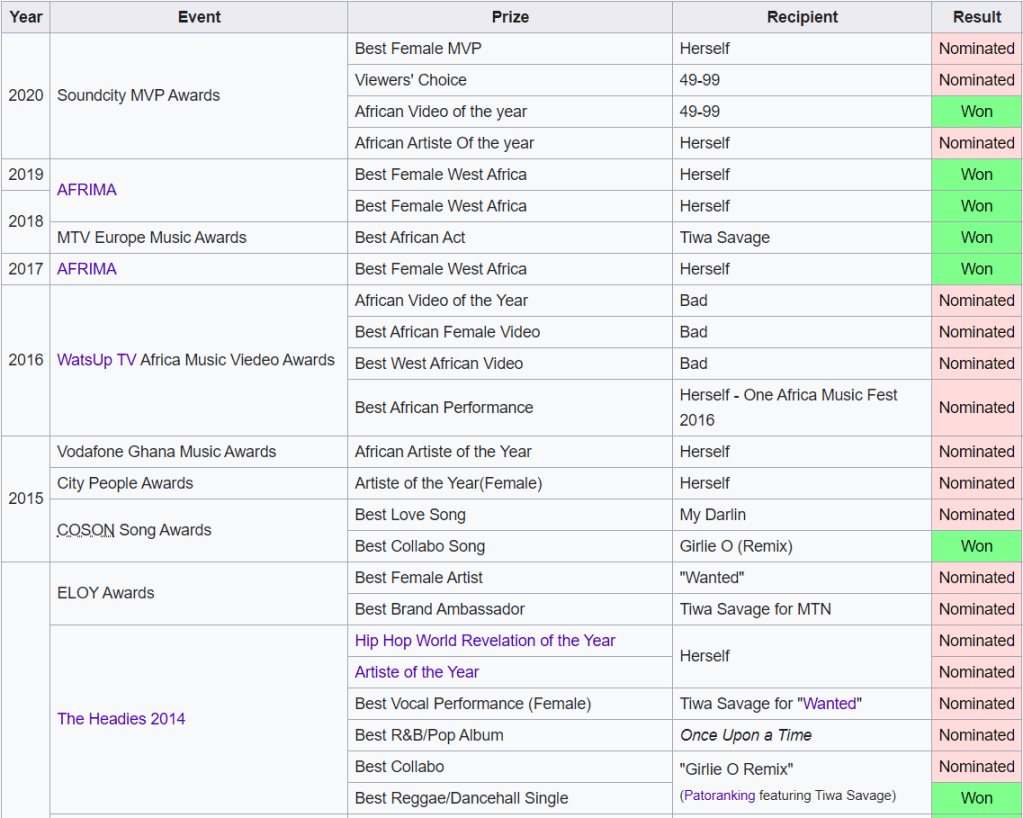Image resolution: width=1023 pixels, height=818 pixels.
Task: Select the Soundcity MVP Awards cell
Action: click(138, 96)
